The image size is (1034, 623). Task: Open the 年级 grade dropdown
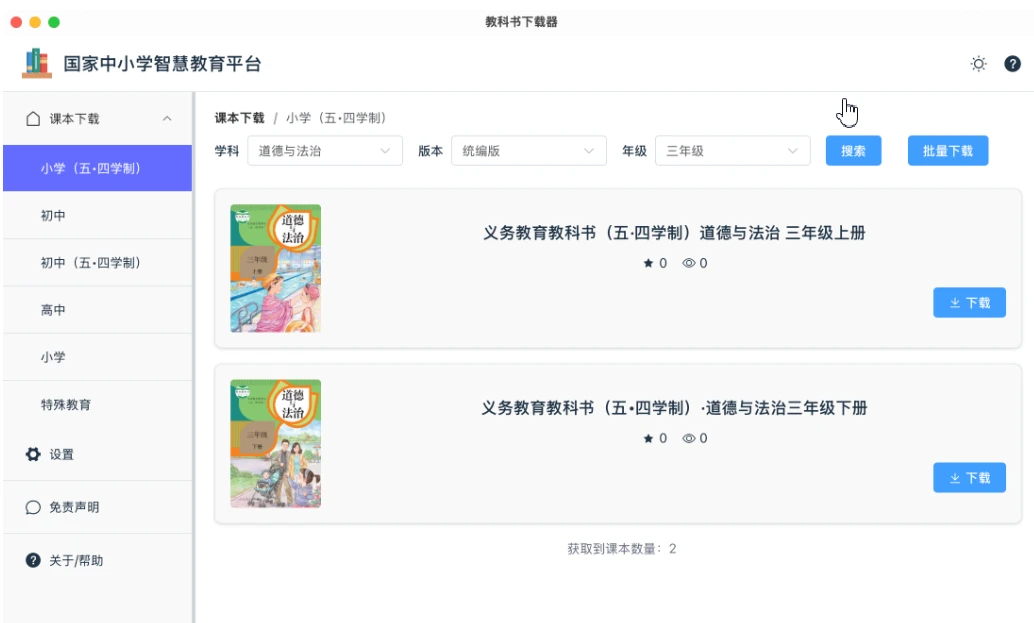[732, 151]
